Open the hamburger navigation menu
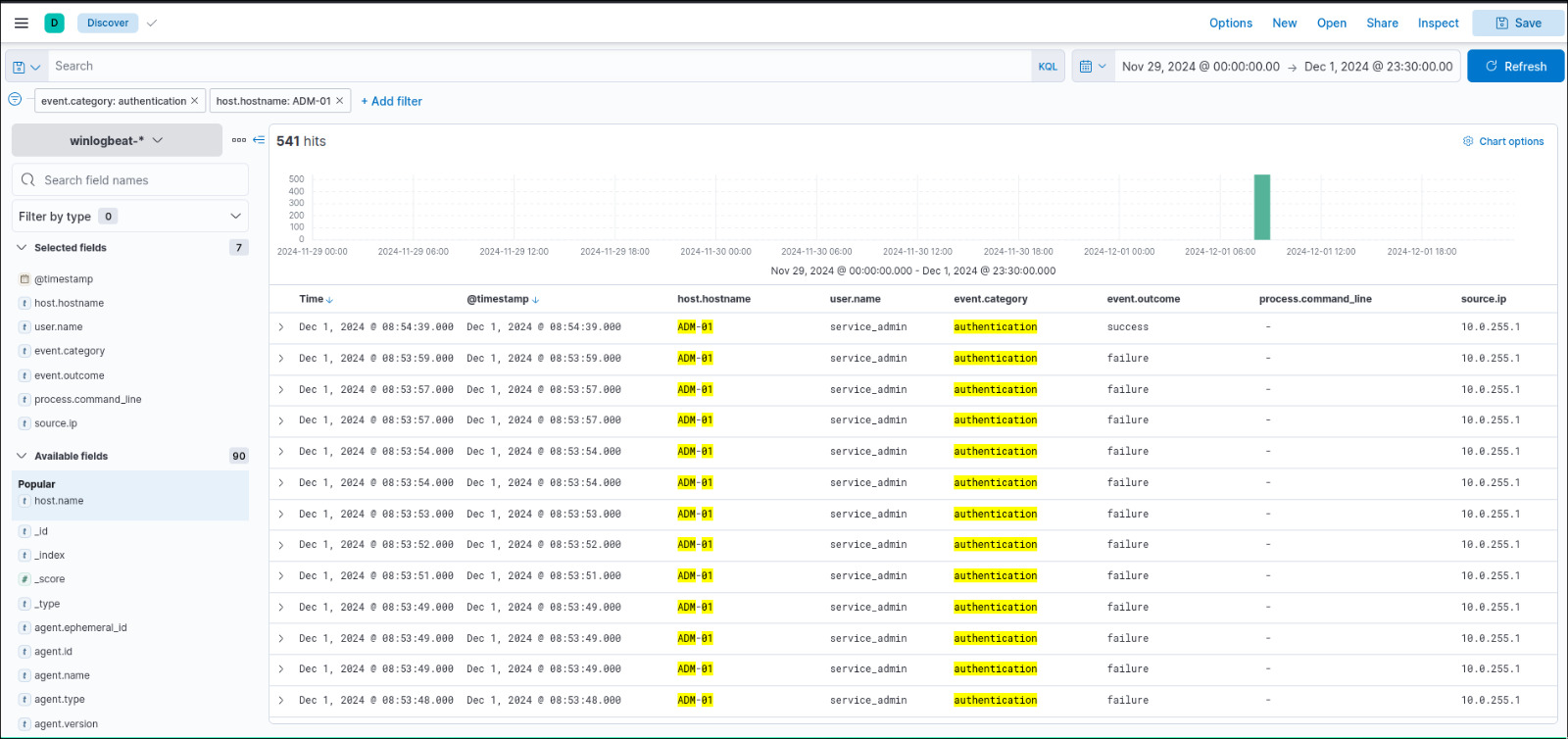 point(22,23)
